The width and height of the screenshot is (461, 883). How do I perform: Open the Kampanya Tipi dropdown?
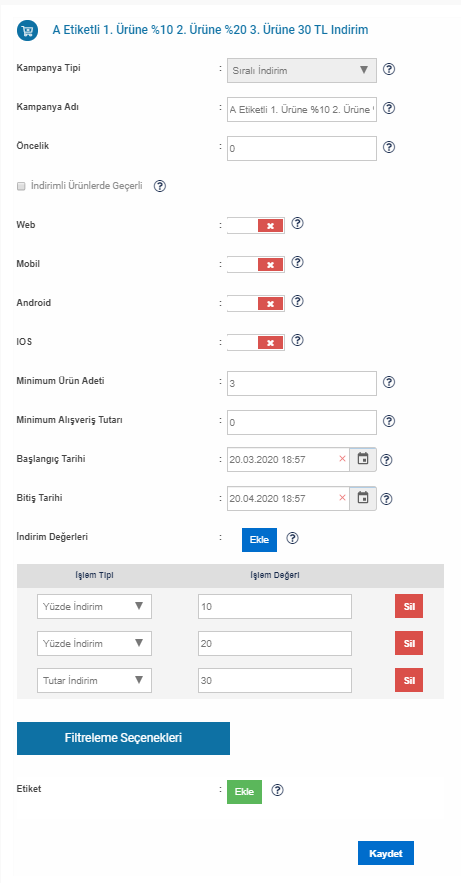[302, 70]
